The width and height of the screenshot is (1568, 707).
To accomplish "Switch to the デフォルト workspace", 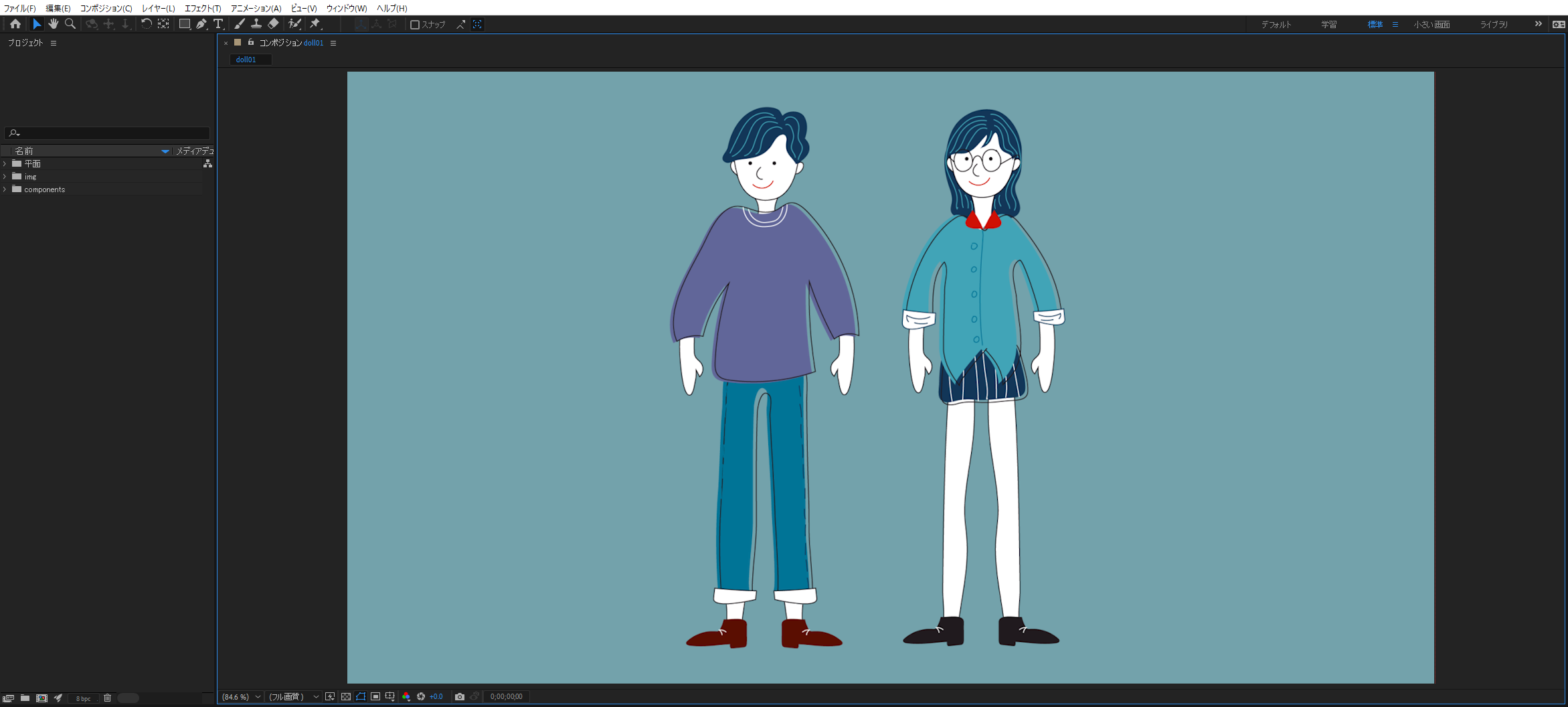I will [x=1276, y=24].
